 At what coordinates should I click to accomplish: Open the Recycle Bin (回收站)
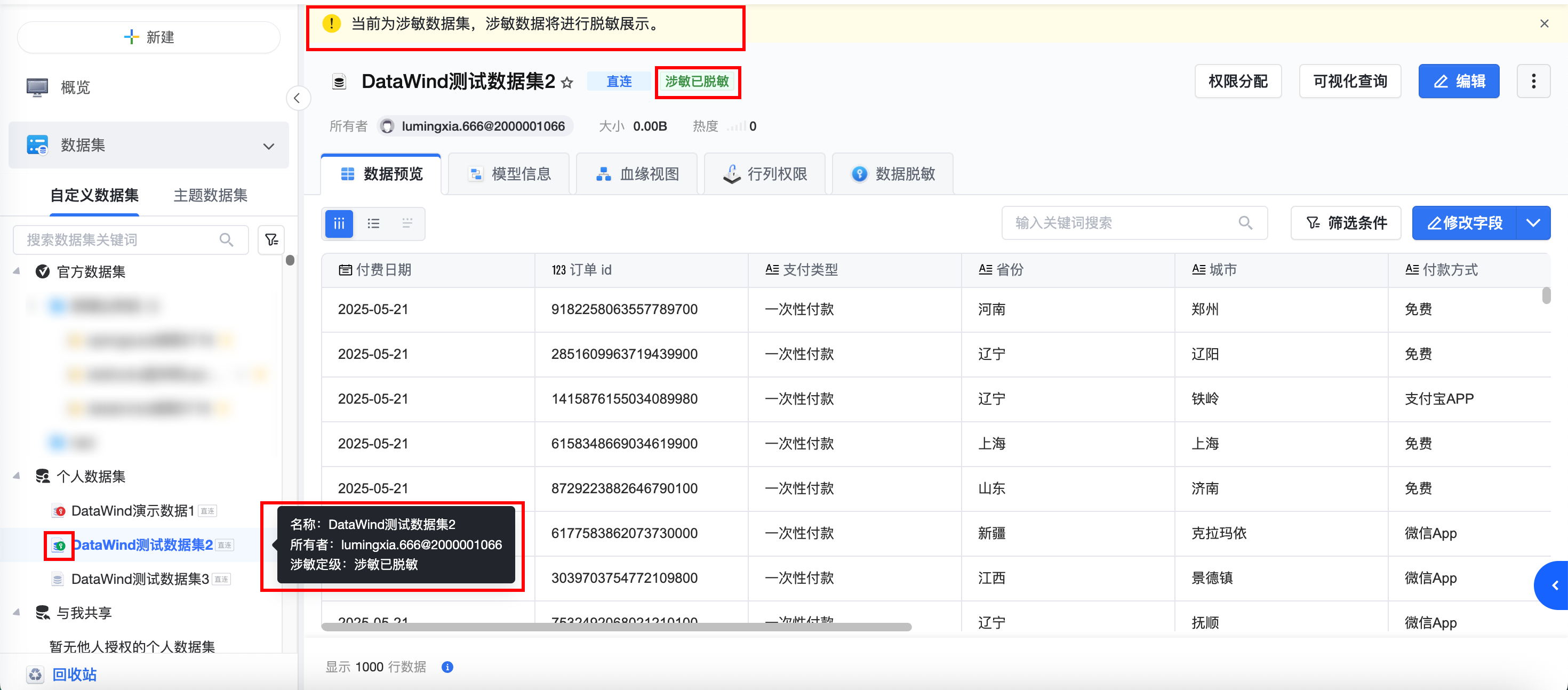pos(74,673)
